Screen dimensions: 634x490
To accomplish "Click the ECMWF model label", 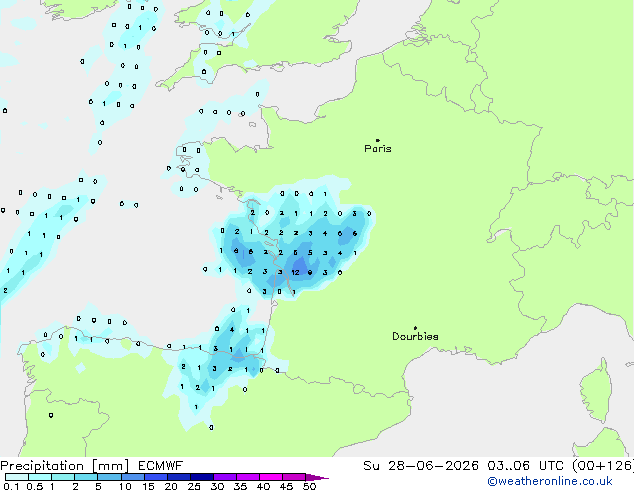I will [x=161, y=466].
